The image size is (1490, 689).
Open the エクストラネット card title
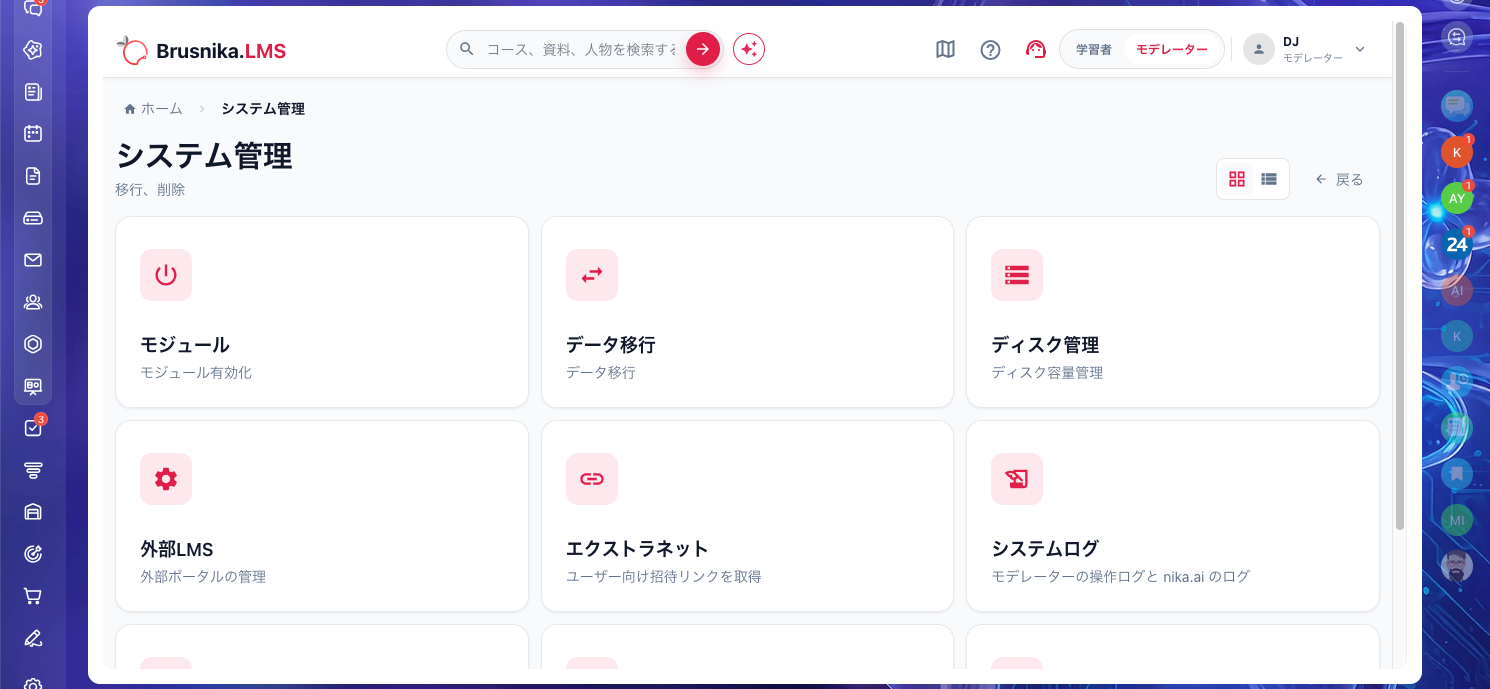(637, 549)
